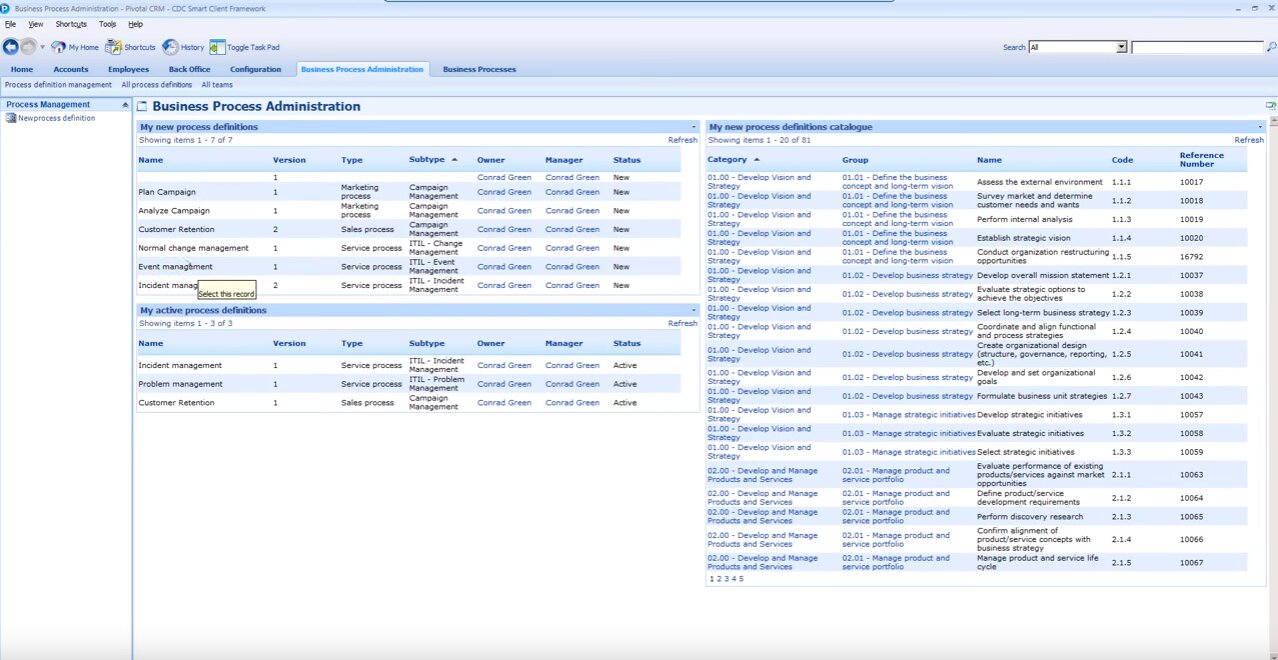Open the Shortcuts toolbar icon

pyautogui.click(x=114, y=47)
